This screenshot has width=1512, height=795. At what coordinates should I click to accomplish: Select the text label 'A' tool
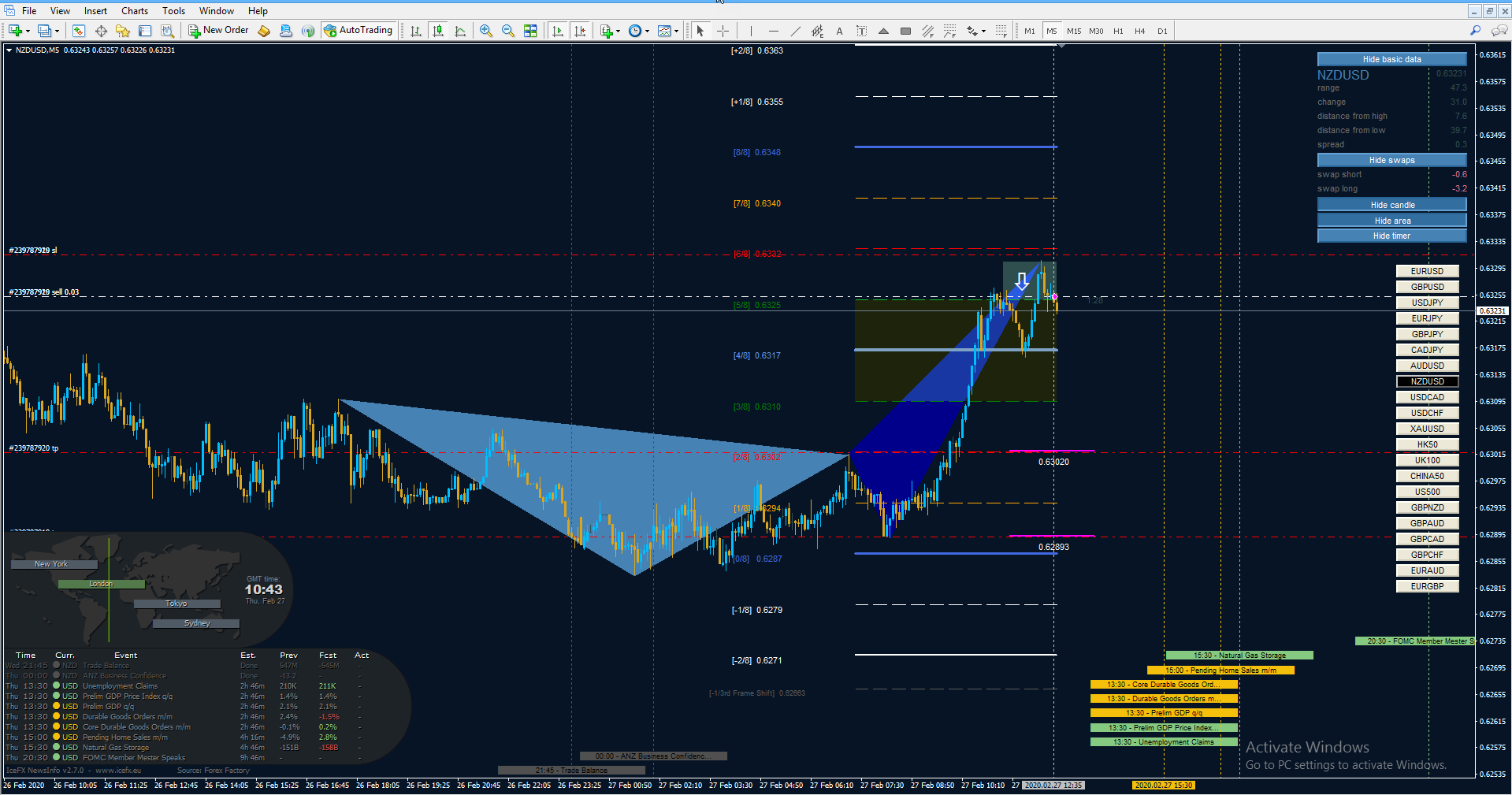(839, 31)
